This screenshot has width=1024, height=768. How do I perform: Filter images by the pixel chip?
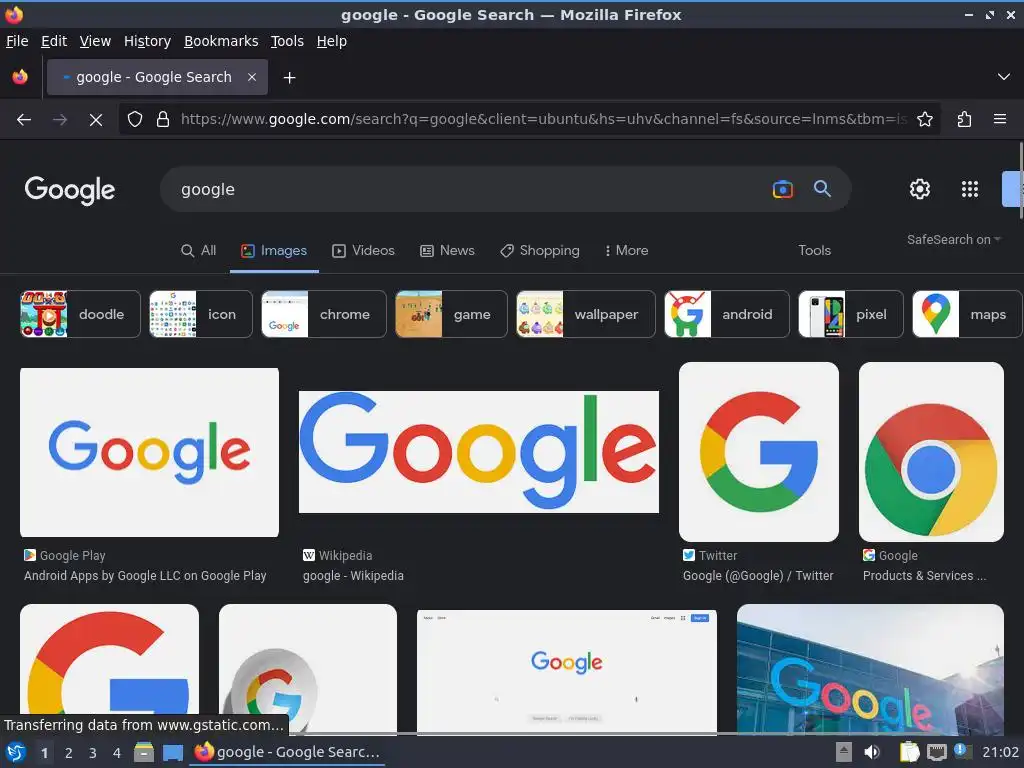pyautogui.click(x=851, y=314)
